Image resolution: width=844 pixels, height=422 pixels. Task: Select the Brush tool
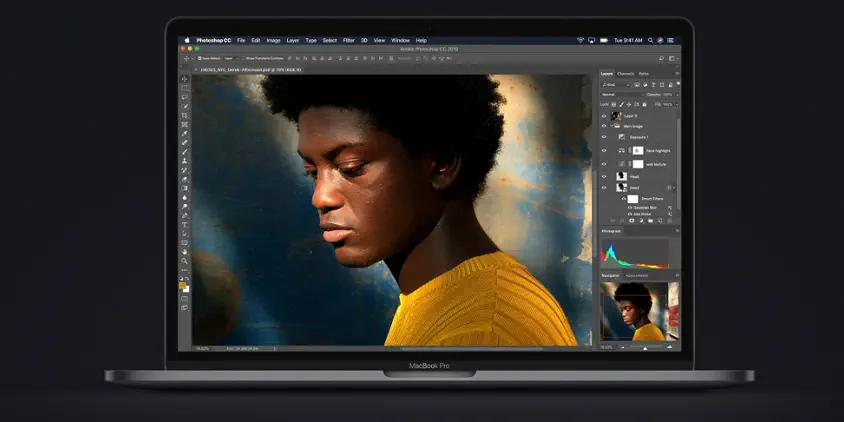point(185,151)
